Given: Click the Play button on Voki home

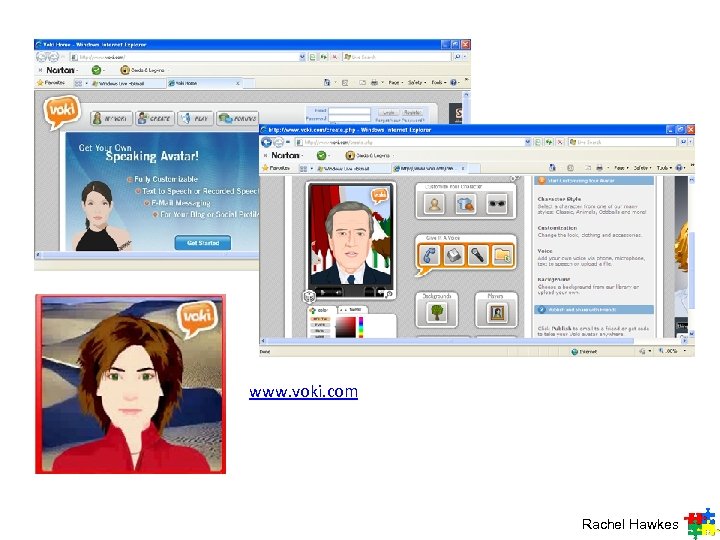Looking at the screenshot, I should point(196,118).
